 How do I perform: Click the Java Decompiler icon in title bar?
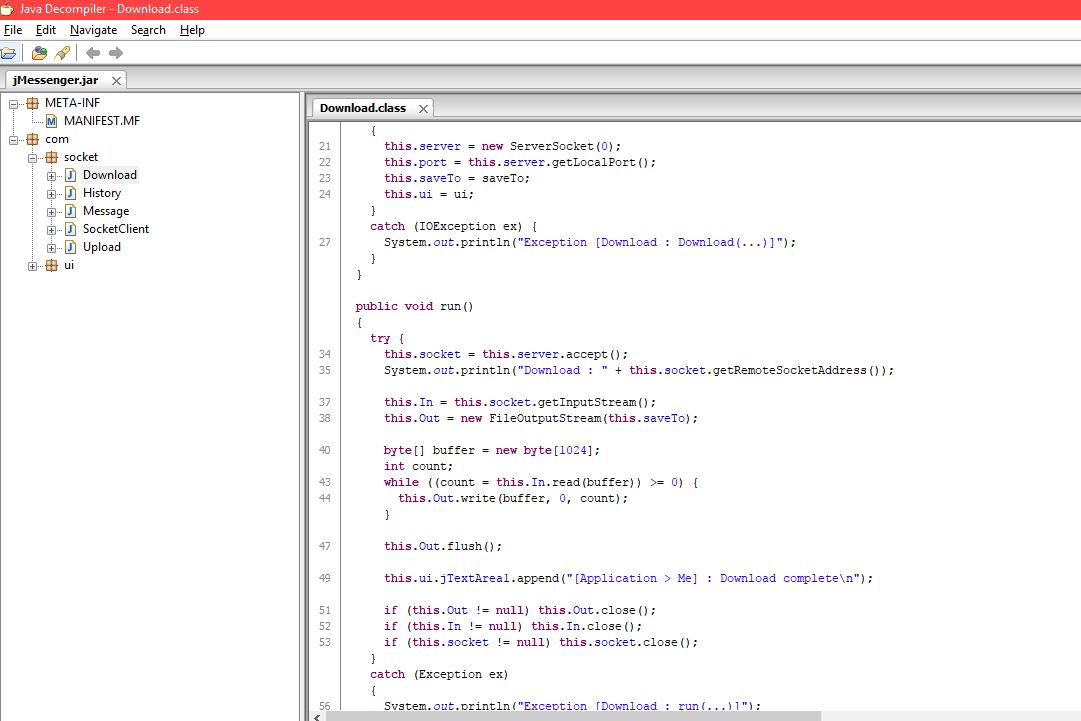coord(9,8)
